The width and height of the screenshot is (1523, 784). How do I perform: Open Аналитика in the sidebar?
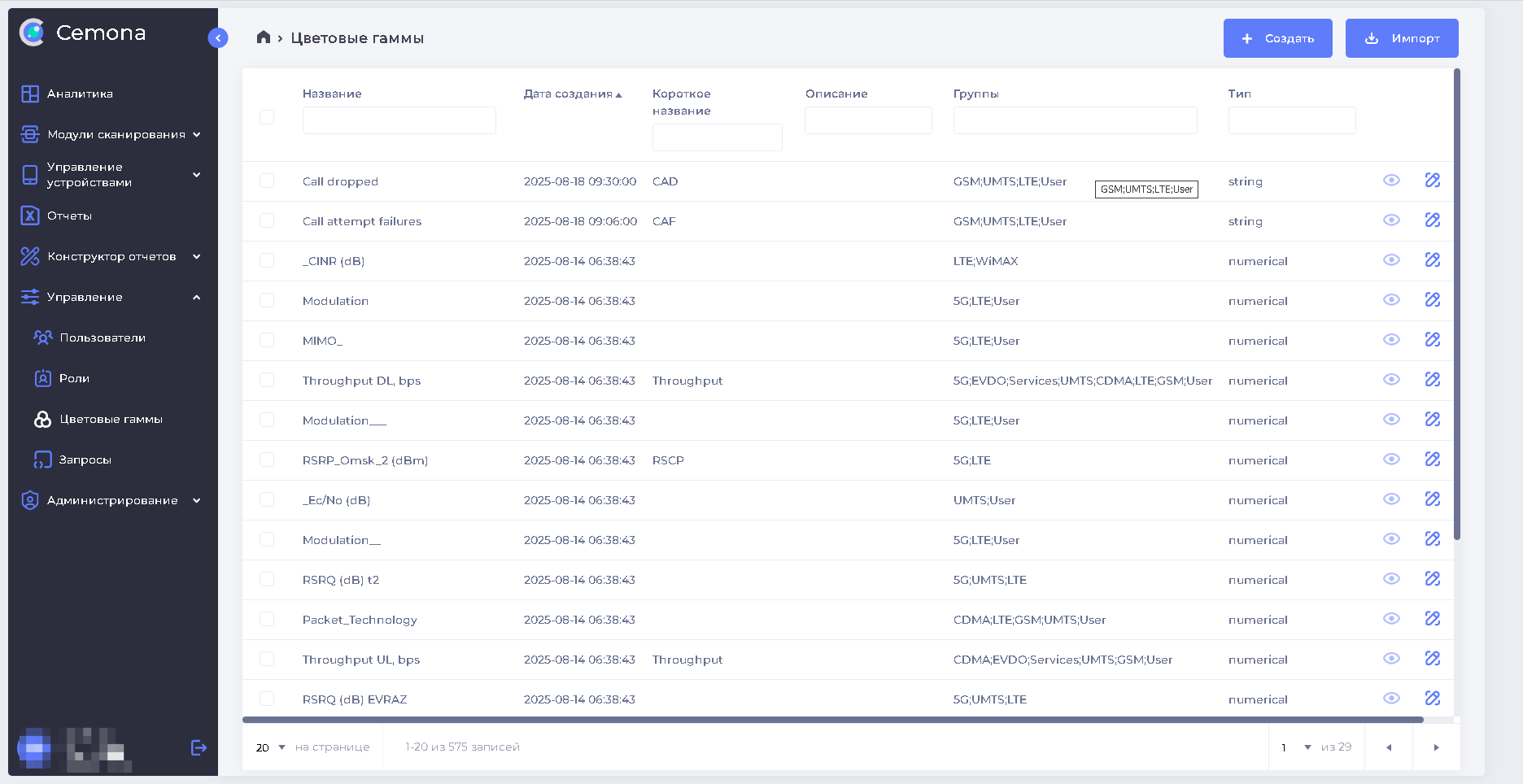pos(80,94)
